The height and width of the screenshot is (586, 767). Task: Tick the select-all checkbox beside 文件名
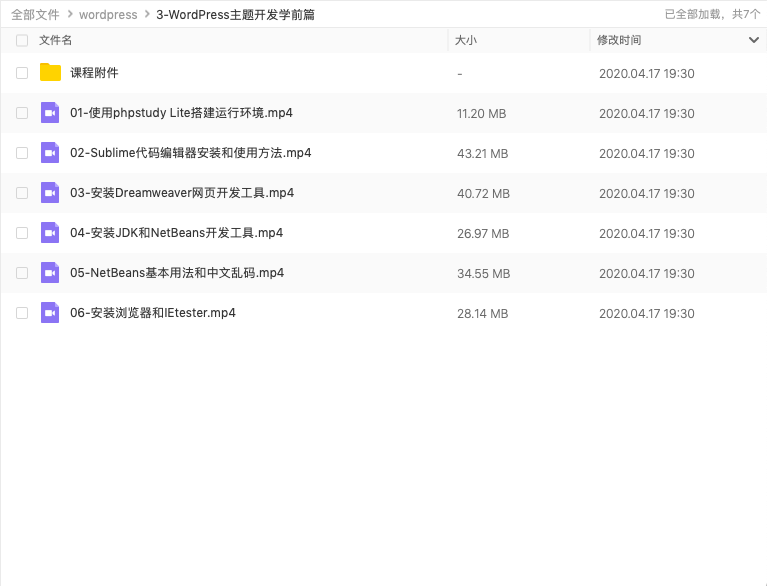point(22,40)
